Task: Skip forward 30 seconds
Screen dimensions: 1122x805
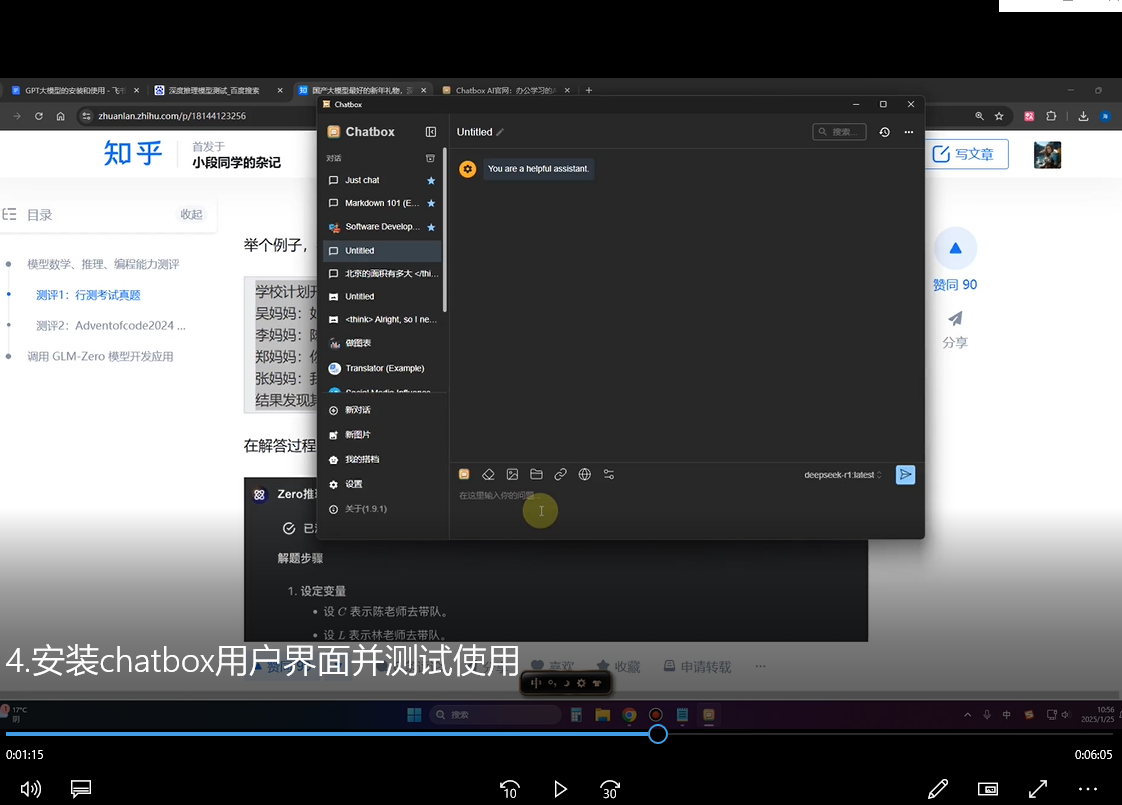Action: (x=610, y=789)
